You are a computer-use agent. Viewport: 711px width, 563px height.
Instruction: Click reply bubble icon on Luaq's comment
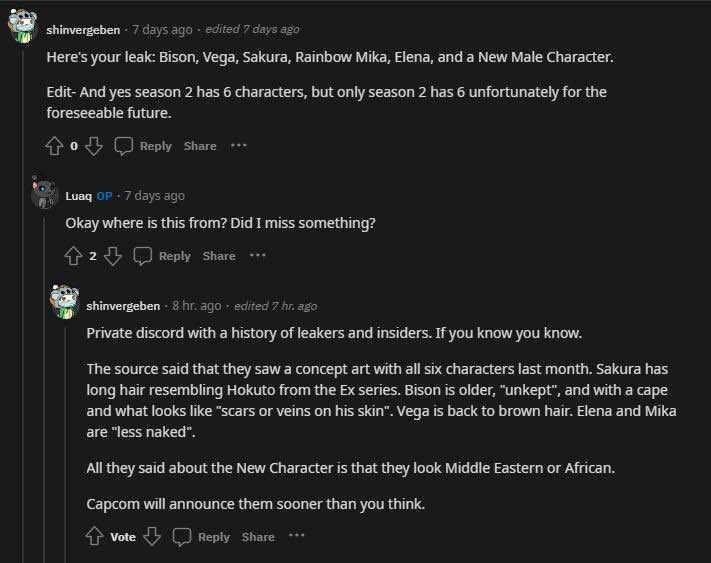tap(143, 256)
